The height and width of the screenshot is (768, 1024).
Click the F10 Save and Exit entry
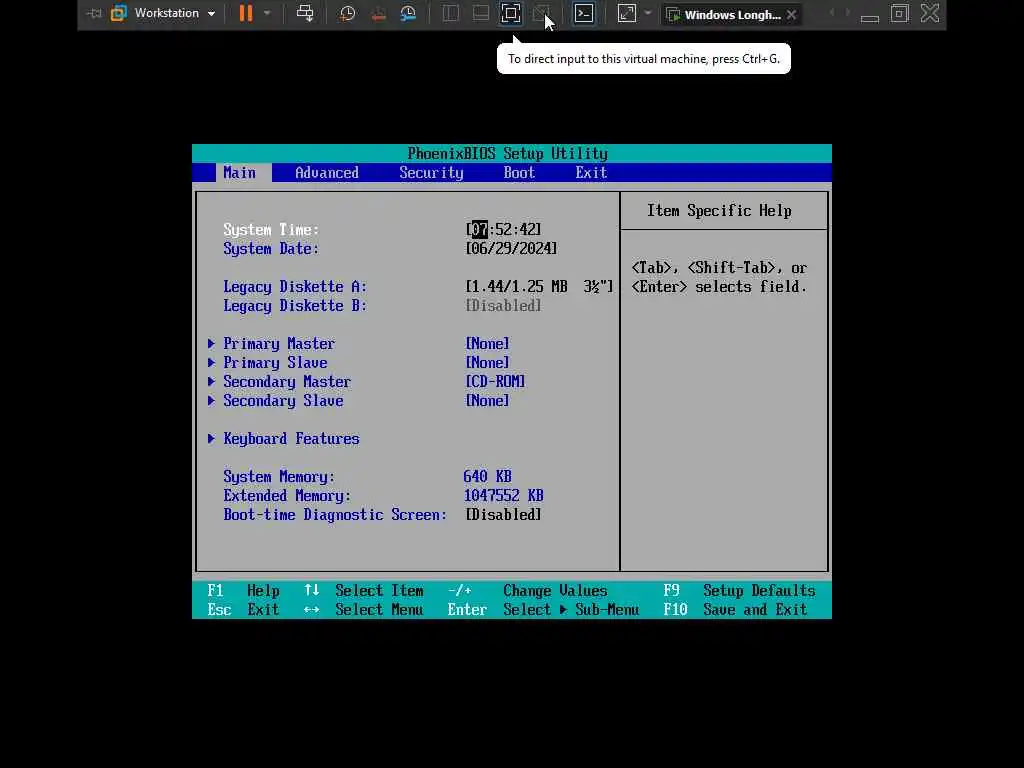[x=735, y=609]
